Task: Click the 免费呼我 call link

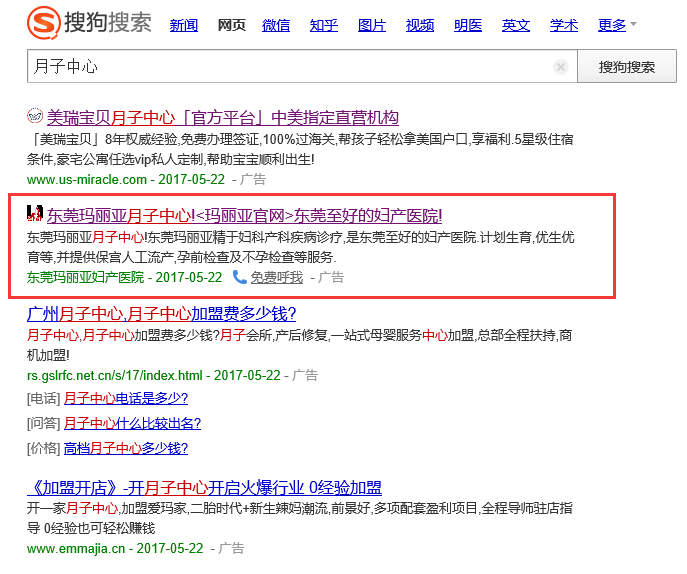Action: pos(276,277)
